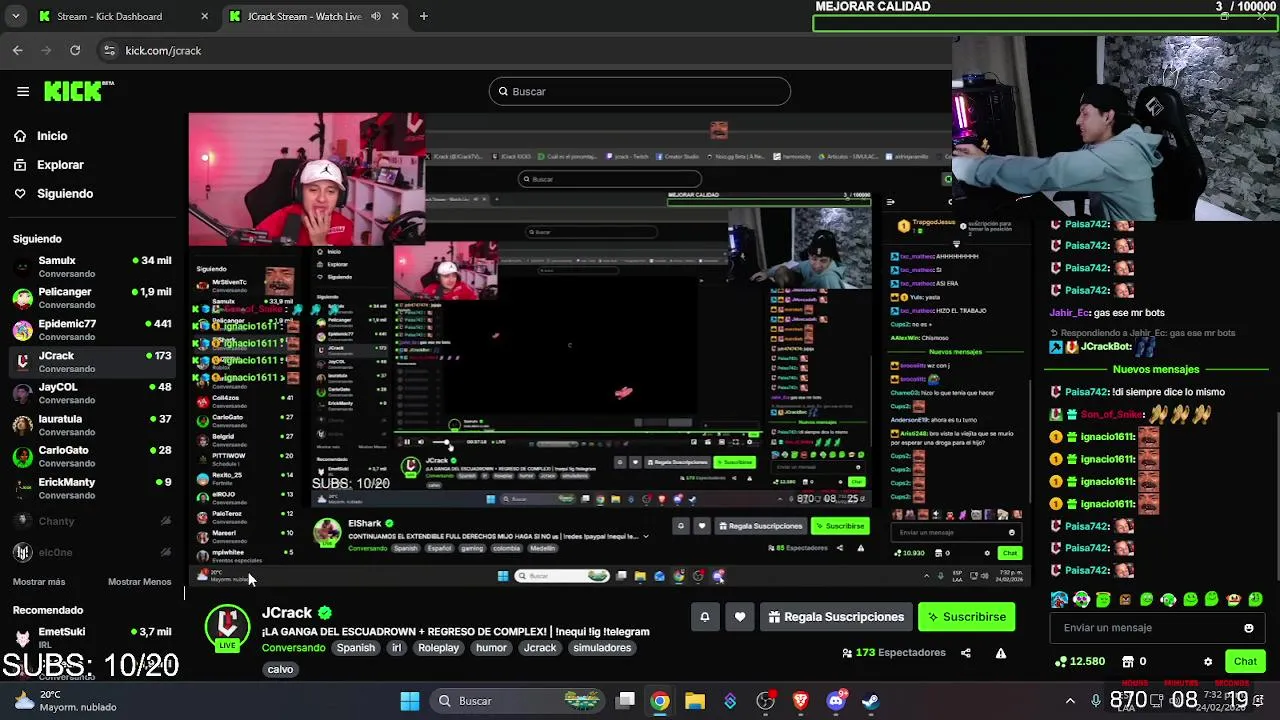Mute the JCrack Stream tab audio icon

click(376, 16)
